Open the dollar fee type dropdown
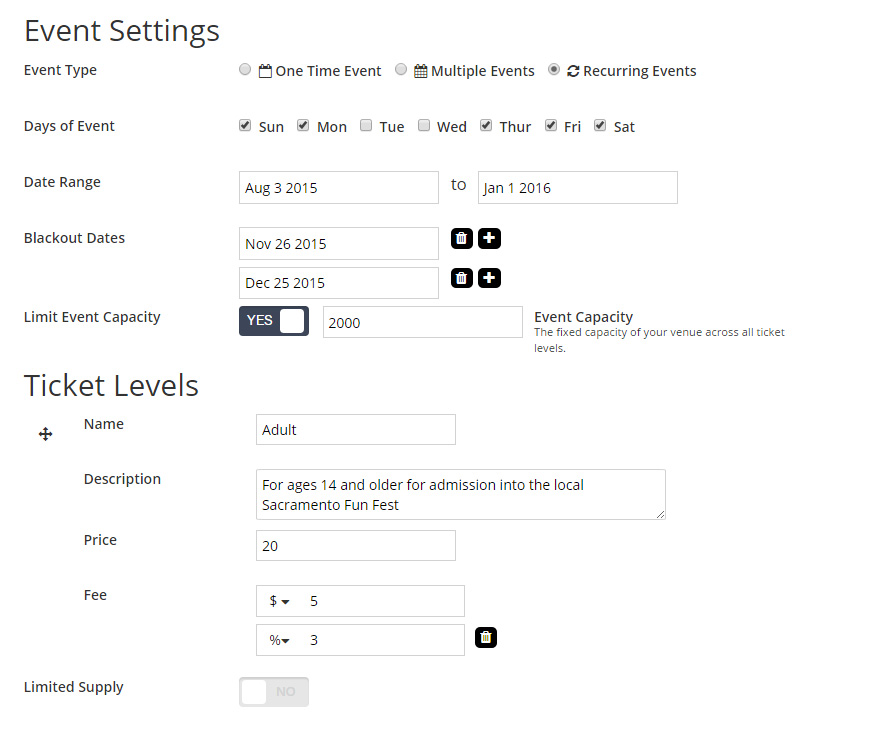Screen dimensions: 893x738 279,601
